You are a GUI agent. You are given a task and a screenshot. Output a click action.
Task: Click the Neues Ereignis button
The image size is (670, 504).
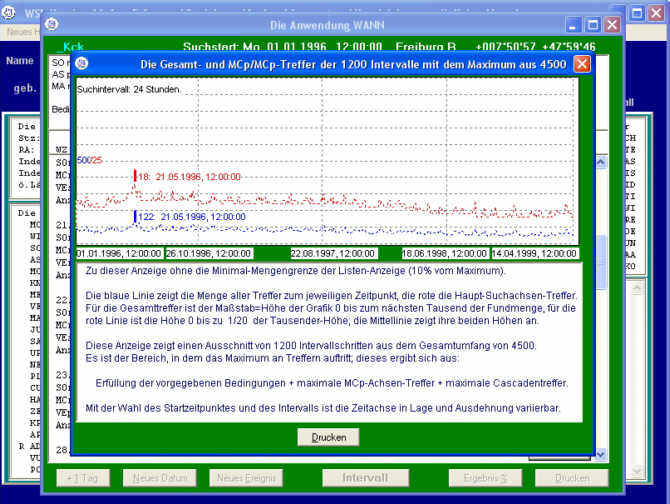pos(246,478)
